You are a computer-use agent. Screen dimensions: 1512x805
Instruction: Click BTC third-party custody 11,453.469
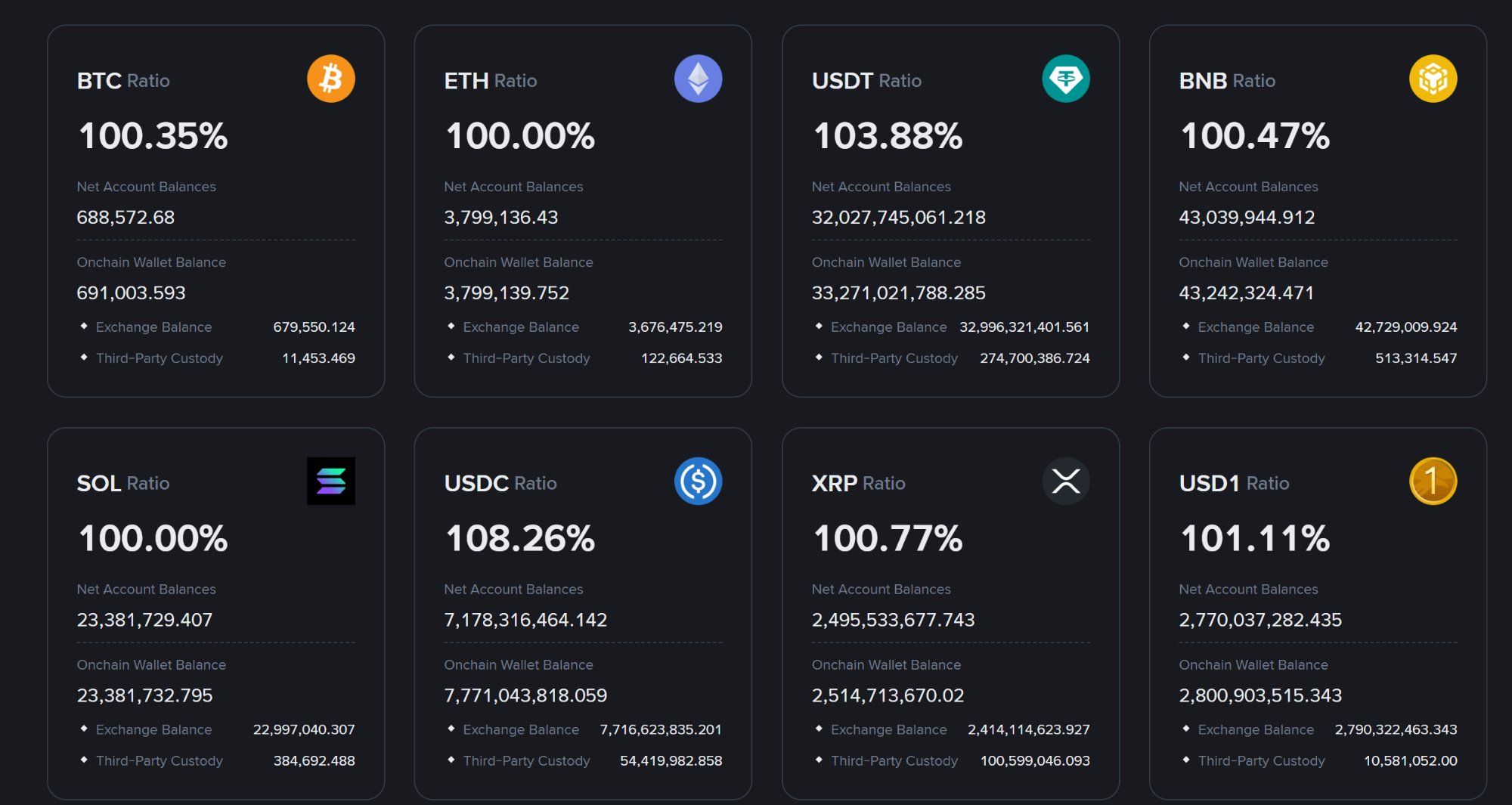point(318,358)
